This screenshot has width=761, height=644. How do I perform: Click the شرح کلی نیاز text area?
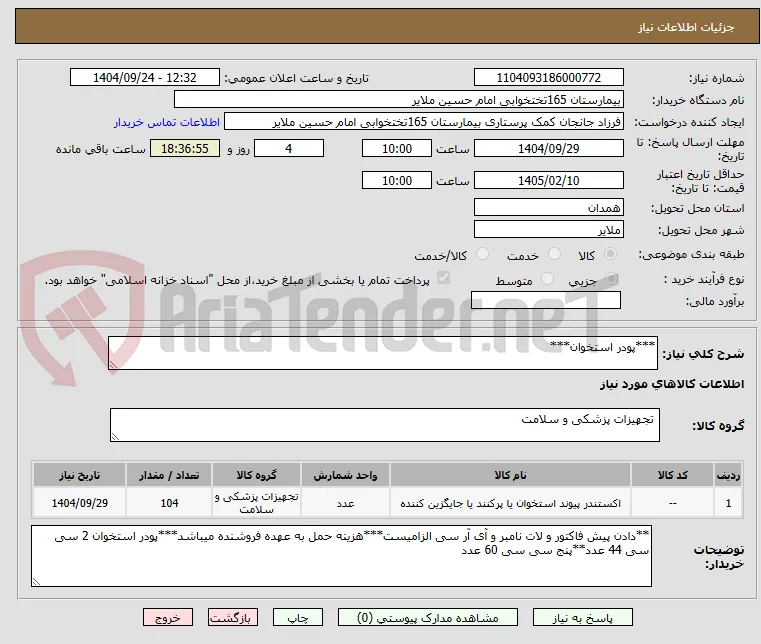point(383,353)
